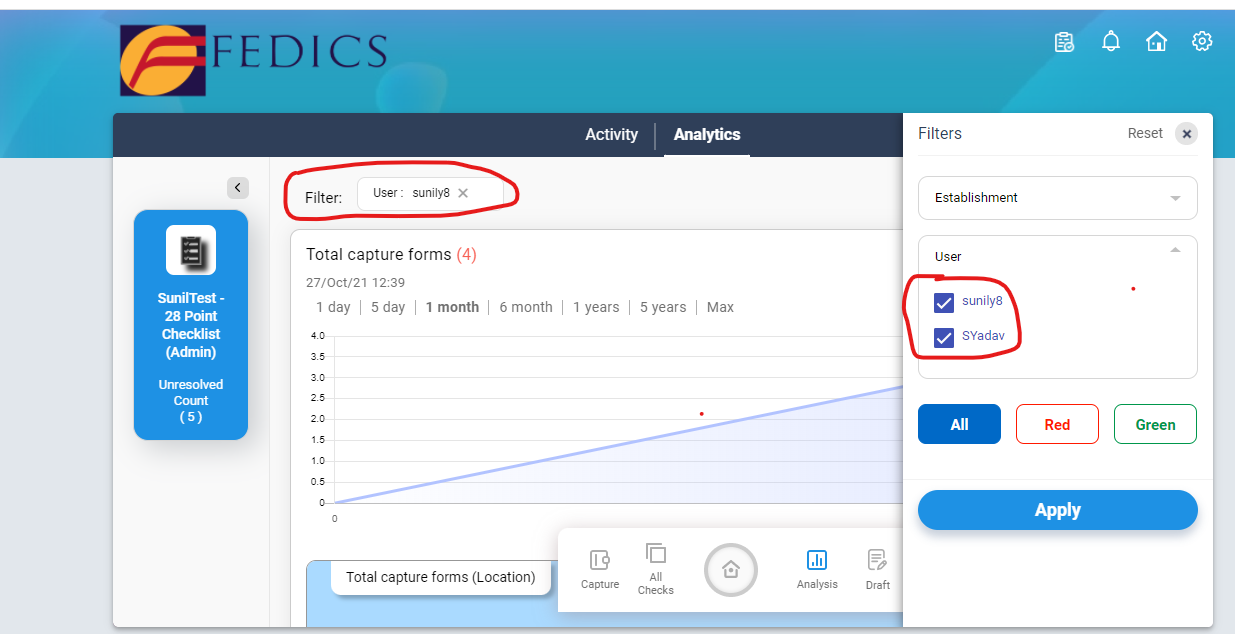Collapse the left sidebar with chevron
This screenshot has width=1235, height=634.
(x=237, y=187)
